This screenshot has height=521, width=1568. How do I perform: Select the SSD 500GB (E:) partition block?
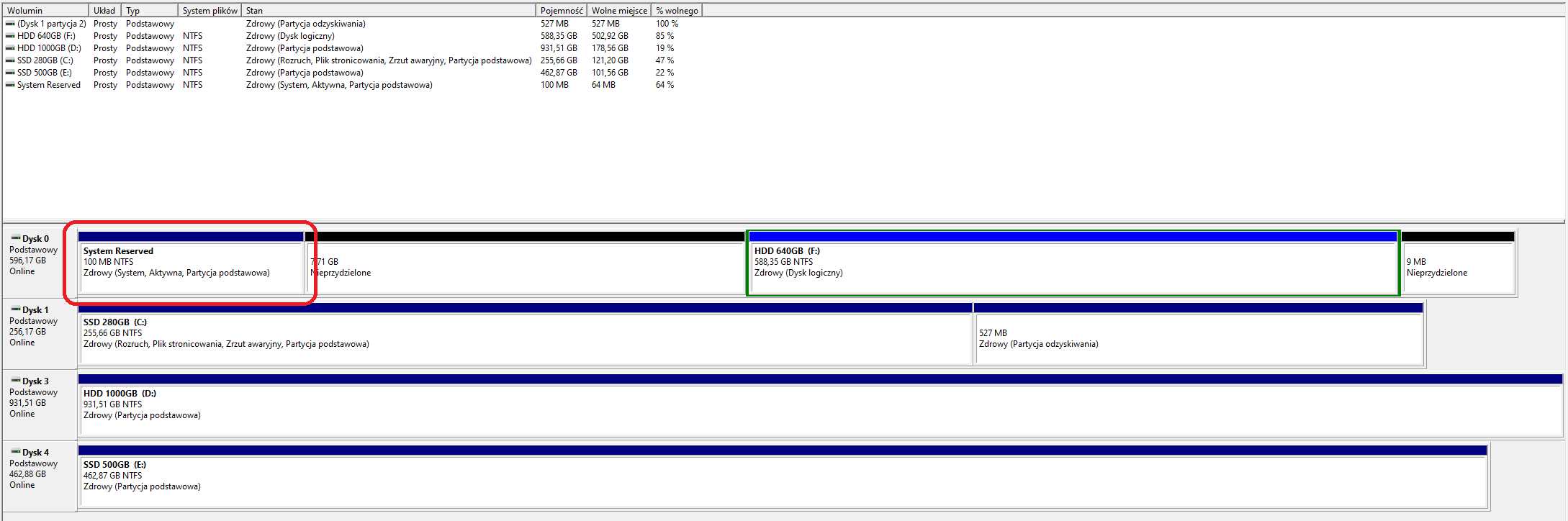point(783,476)
